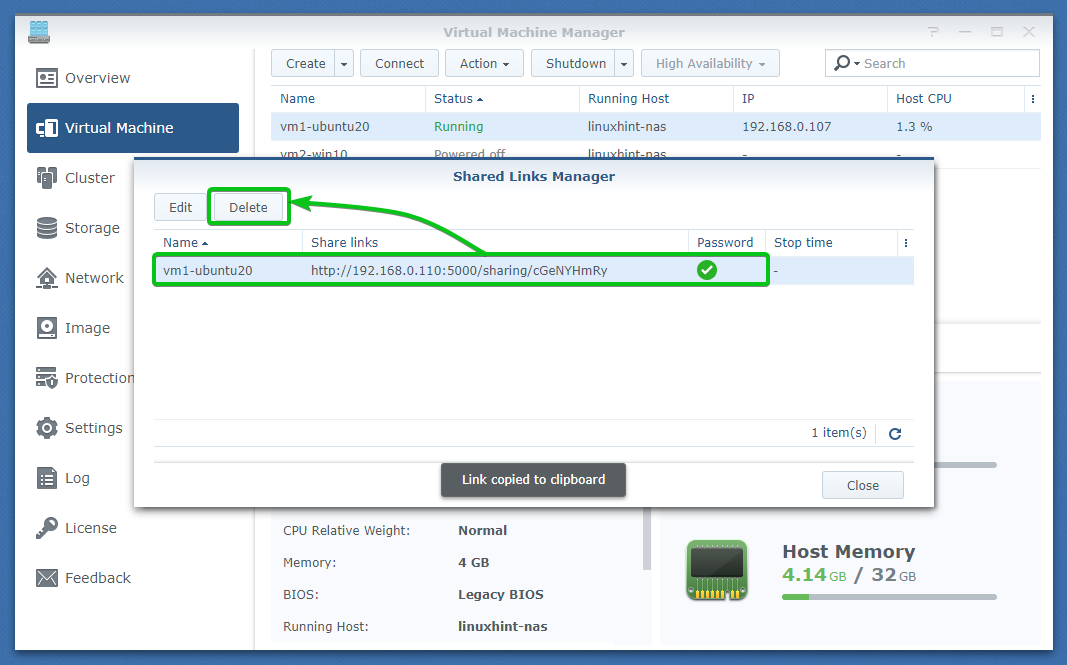Delete the selected shared link

click(248, 208)
